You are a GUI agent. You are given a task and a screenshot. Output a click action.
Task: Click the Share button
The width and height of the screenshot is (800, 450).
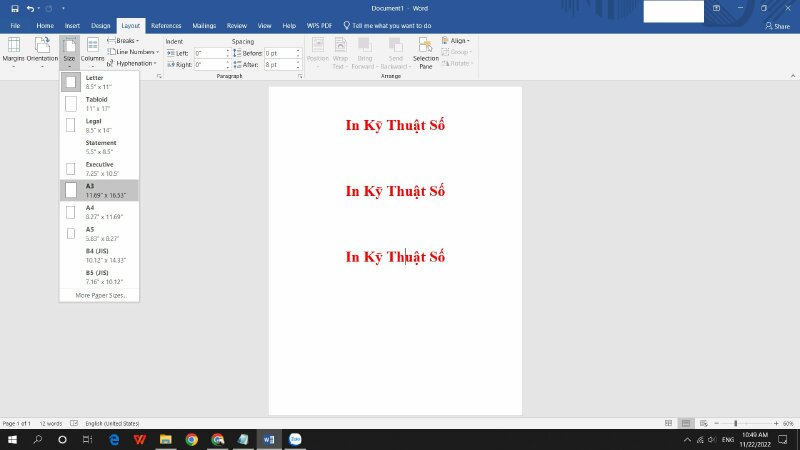[x=776, y=25]
